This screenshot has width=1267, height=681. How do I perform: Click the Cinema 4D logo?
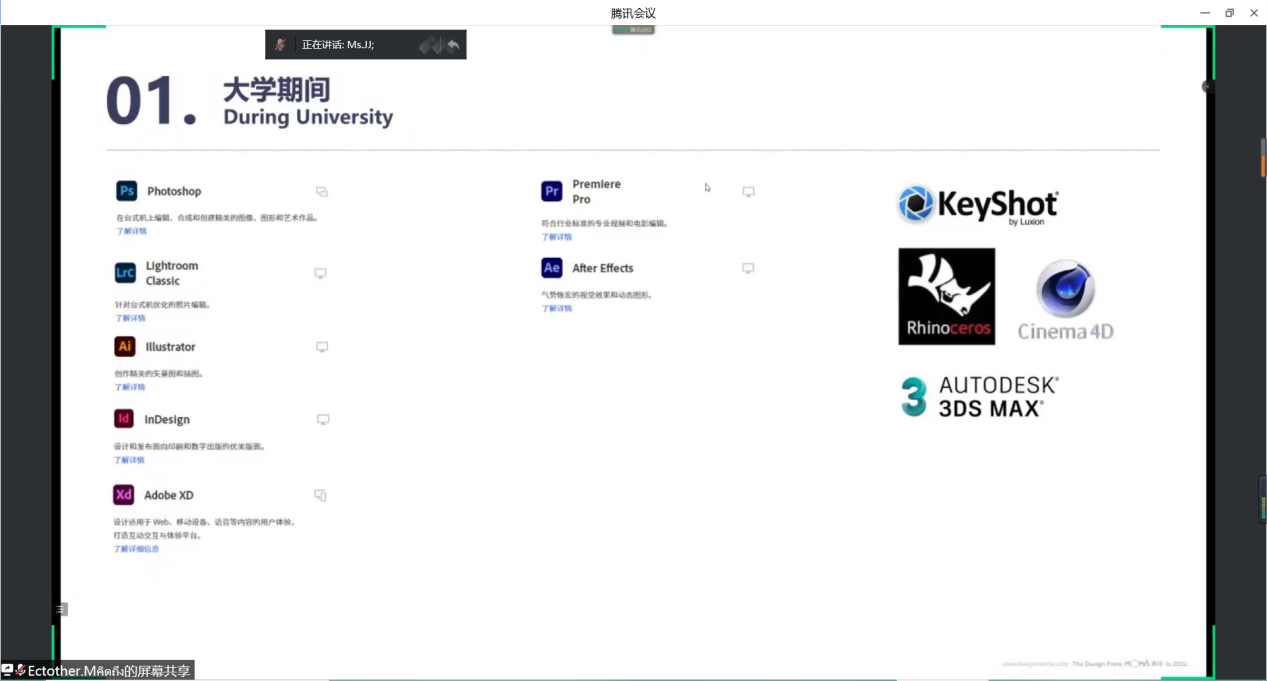point(1065,300)
